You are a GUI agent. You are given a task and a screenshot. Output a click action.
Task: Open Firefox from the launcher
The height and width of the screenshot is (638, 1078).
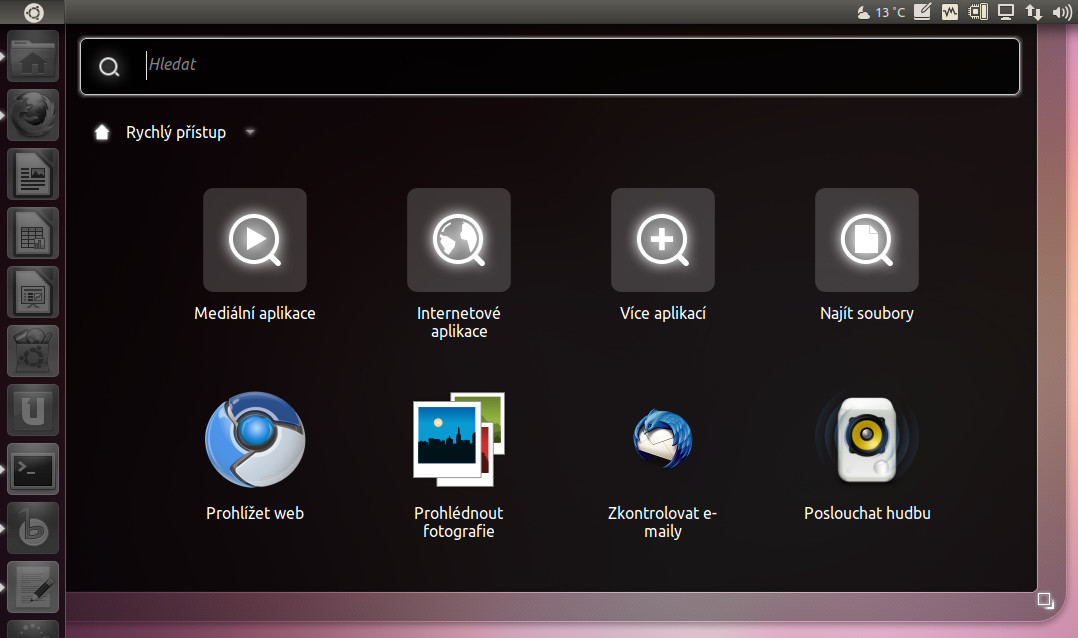[33, 114]
